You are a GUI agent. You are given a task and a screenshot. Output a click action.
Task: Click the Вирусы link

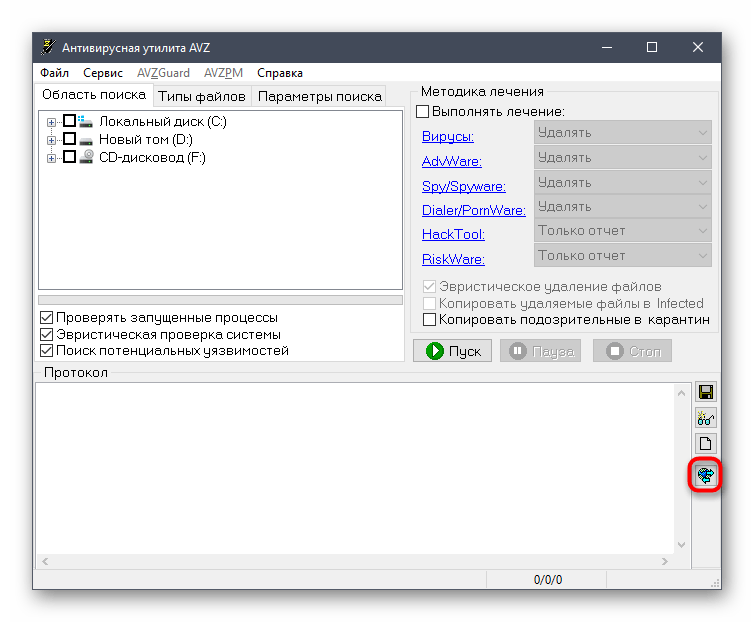(448, 137)
